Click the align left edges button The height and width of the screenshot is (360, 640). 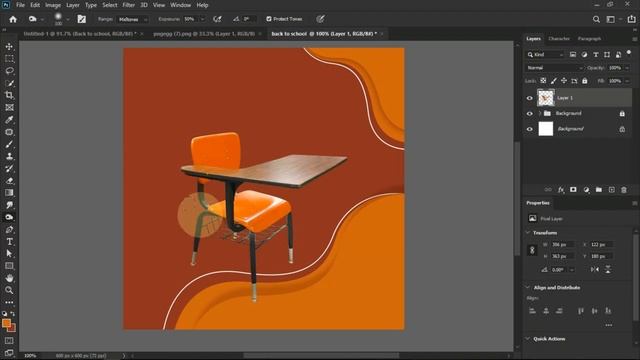532,311
